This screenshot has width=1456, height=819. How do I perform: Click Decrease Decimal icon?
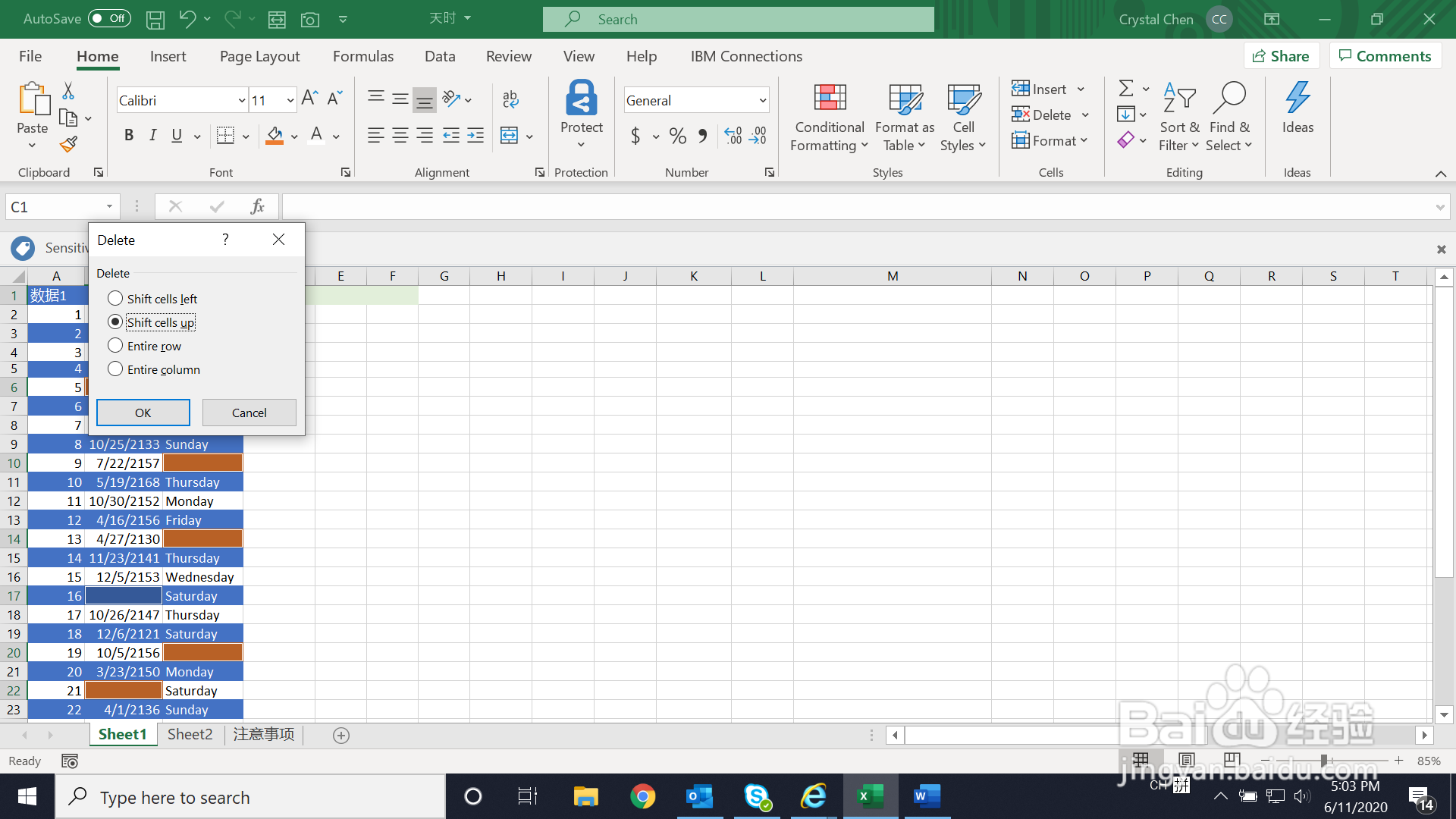pos(758,136)
